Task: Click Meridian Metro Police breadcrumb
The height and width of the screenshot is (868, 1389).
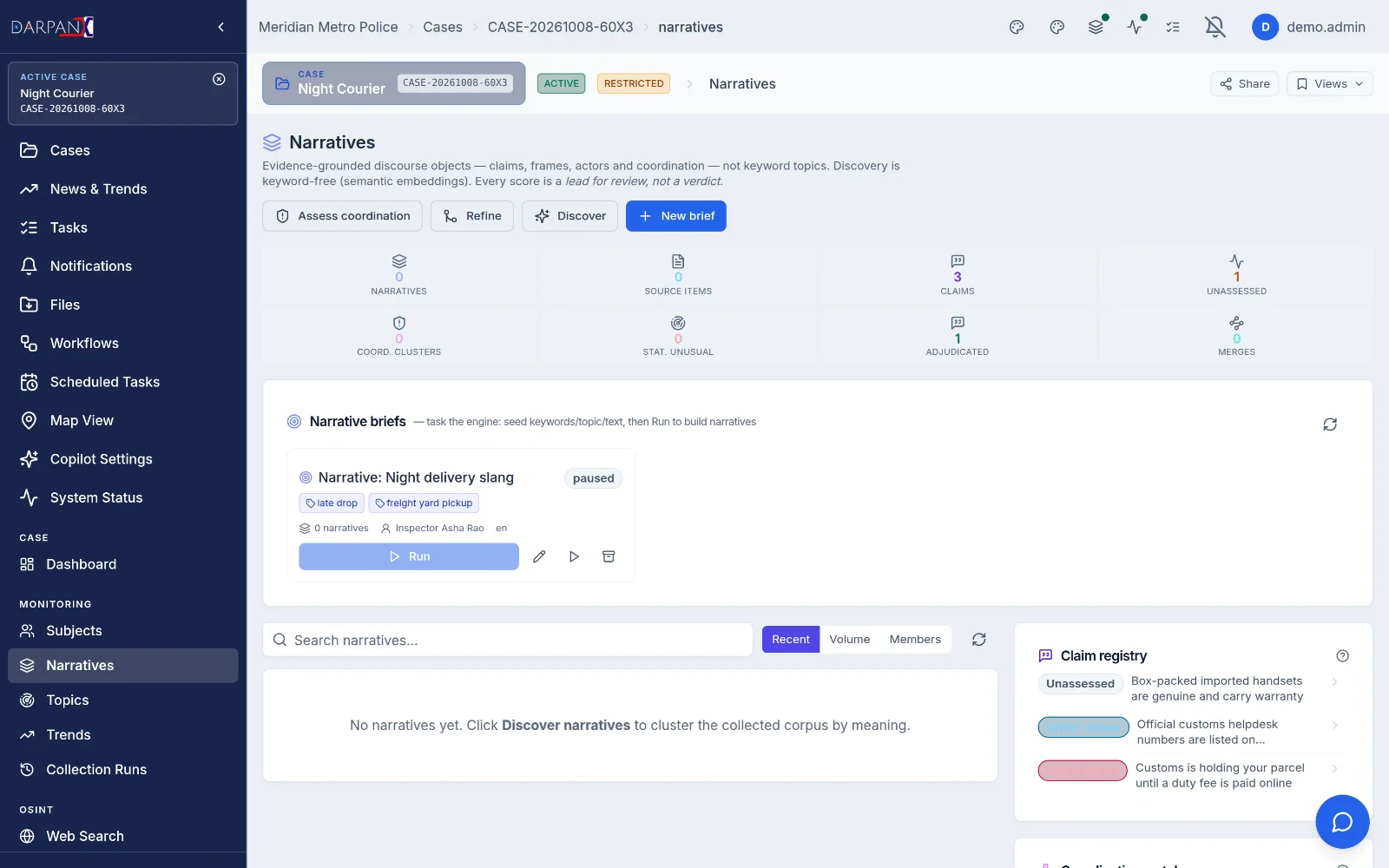Action: [328, 27]
